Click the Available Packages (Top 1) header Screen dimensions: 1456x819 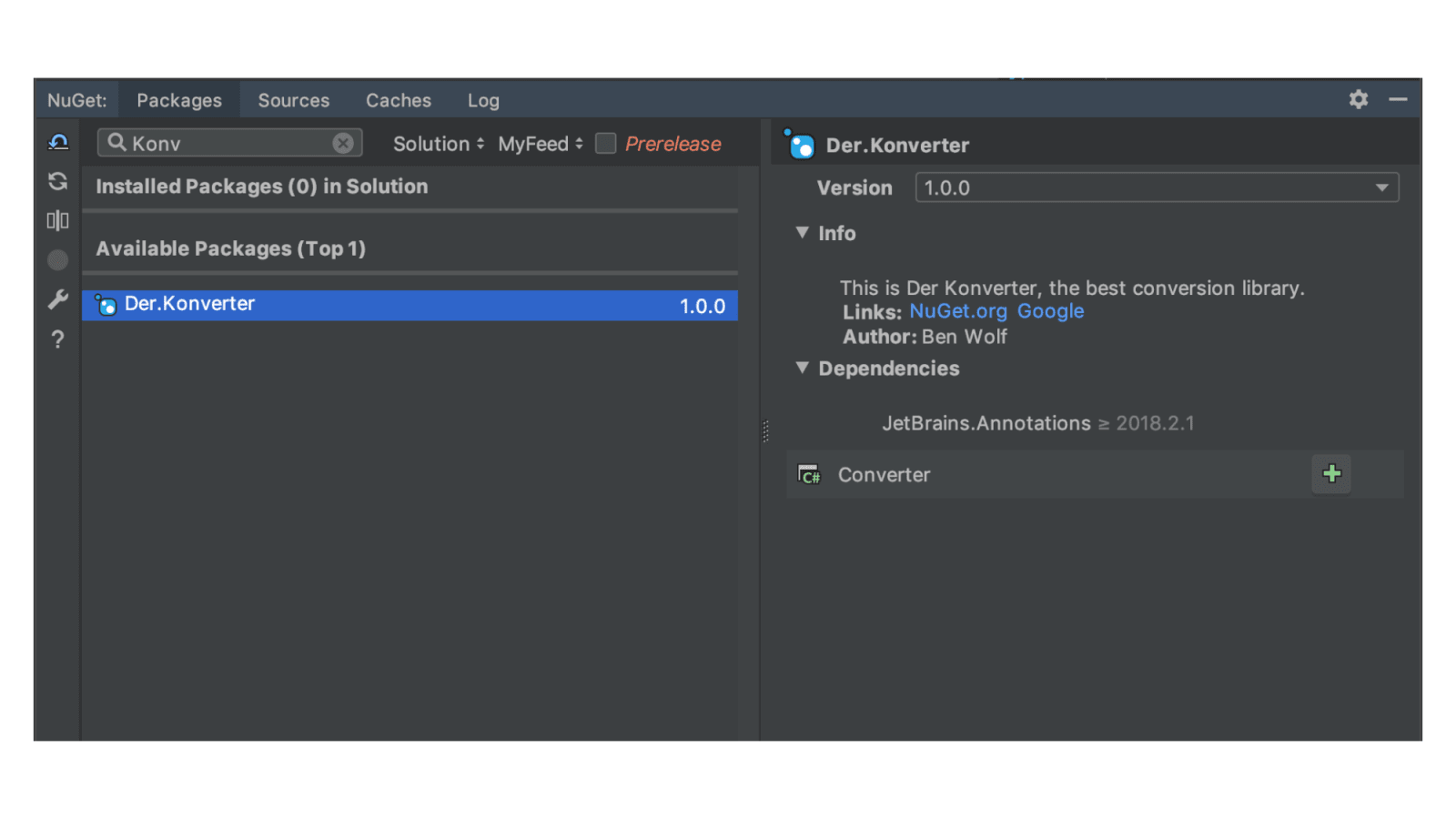point(231,248)
